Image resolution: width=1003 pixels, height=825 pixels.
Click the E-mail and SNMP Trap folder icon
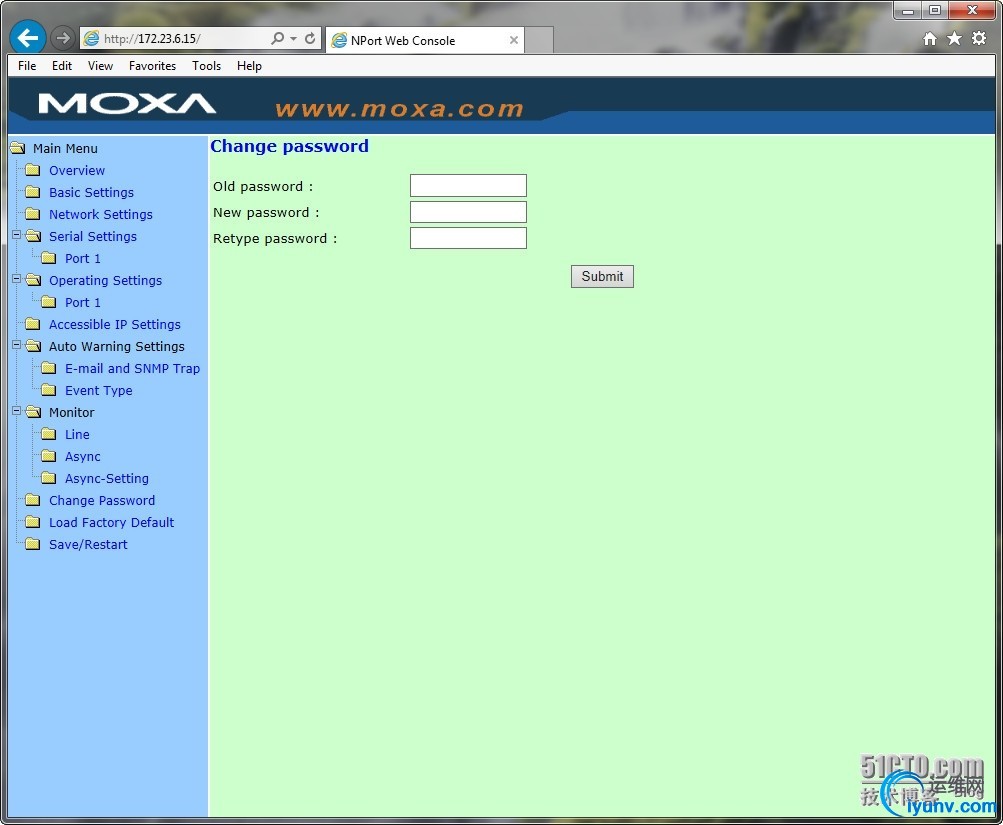(x=49, y=368)
